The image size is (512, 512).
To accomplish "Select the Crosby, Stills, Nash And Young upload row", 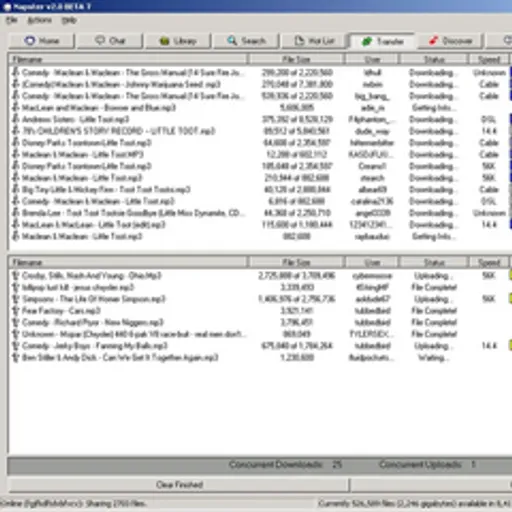I will point(260,276).
